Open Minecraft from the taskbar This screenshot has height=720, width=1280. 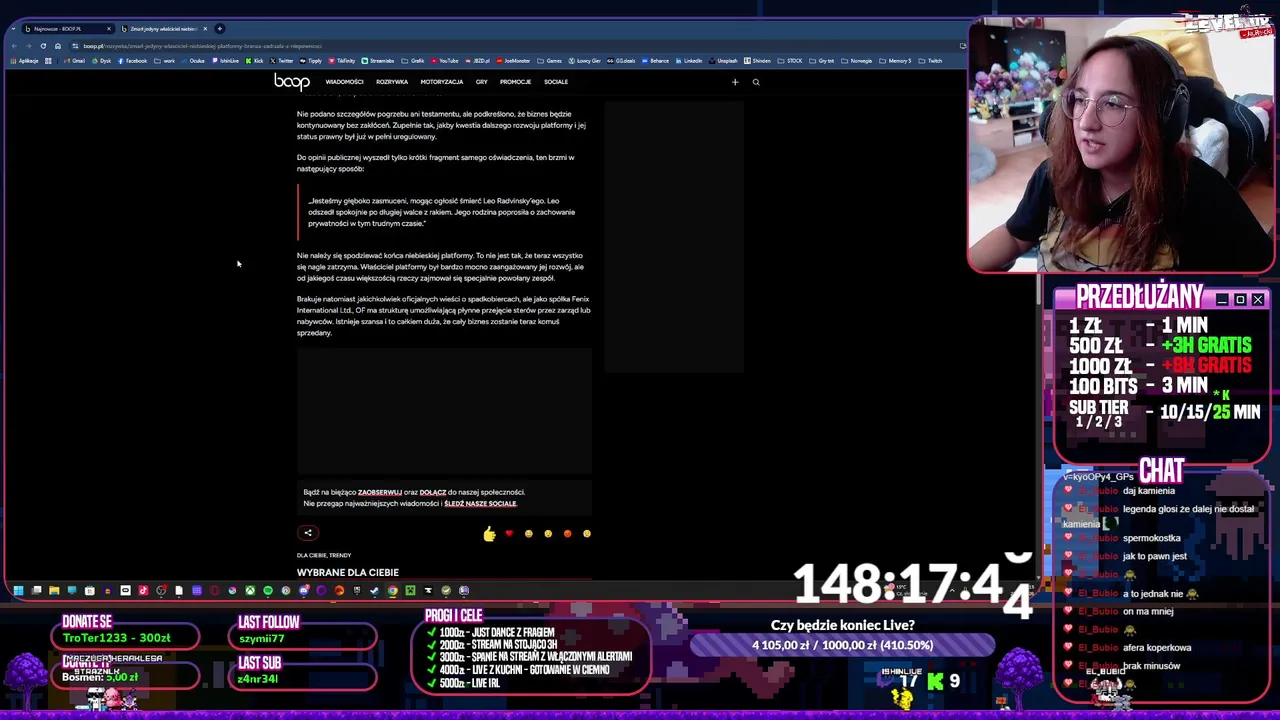tap(410, 590)
